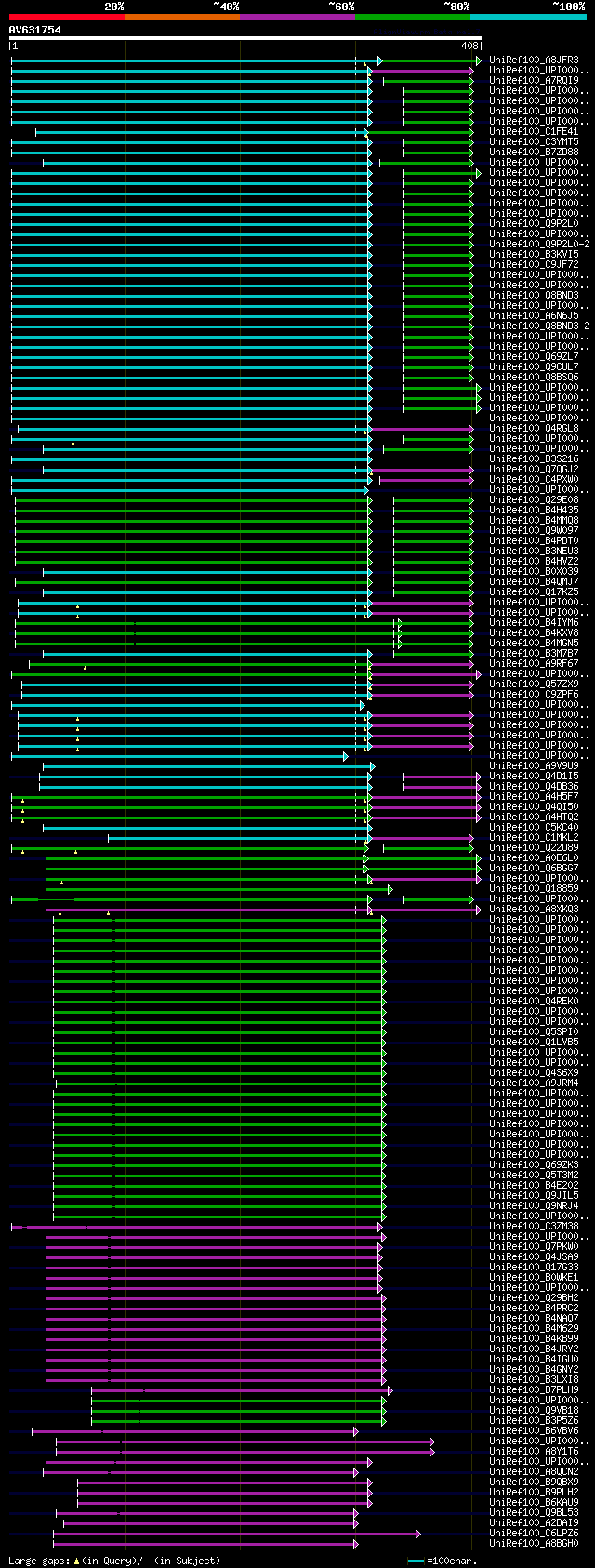Open hit UniRef100_Q9P2L0
595x1568 pixels.
pyautogui.click(x=534, y=224)
